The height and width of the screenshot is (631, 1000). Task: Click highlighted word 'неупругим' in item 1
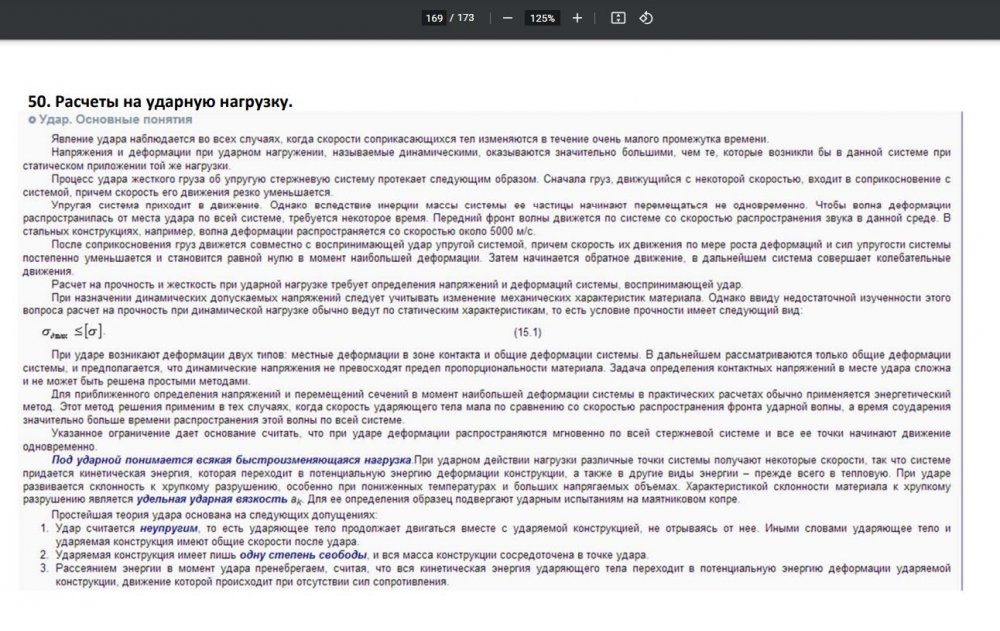tap(169, 528)
